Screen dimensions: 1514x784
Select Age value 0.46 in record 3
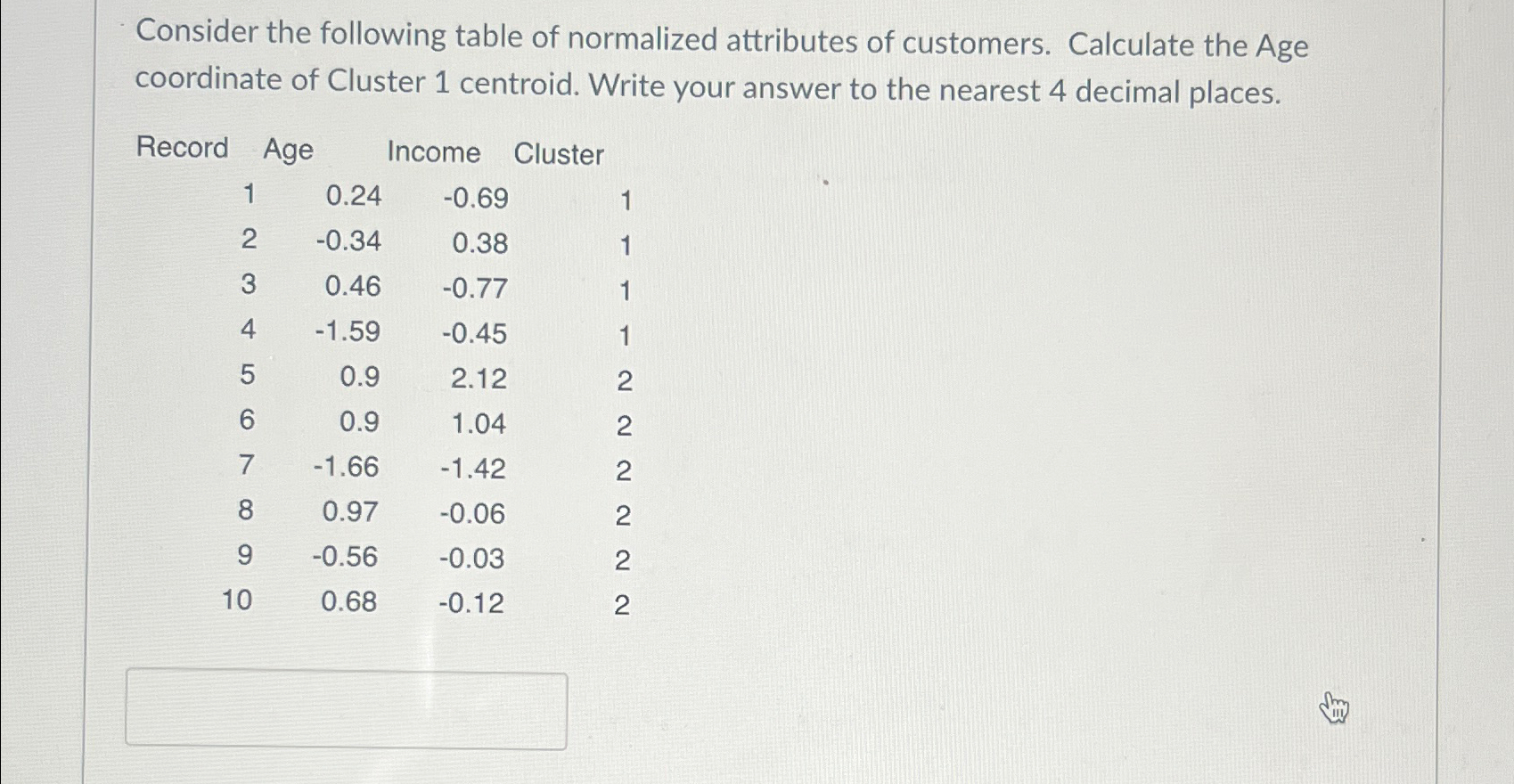[352, 286]
